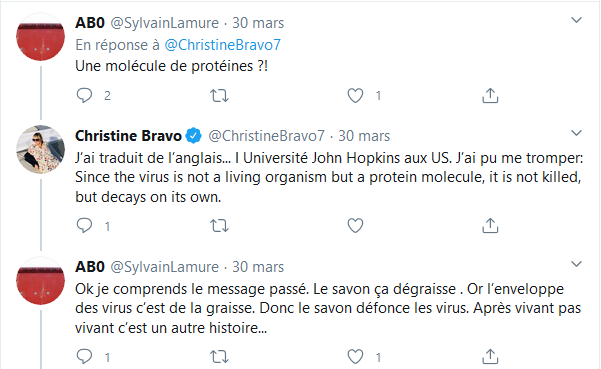
Task: Open more options on Christine Bravo's tweet
Action: click(x=576, y=133)
